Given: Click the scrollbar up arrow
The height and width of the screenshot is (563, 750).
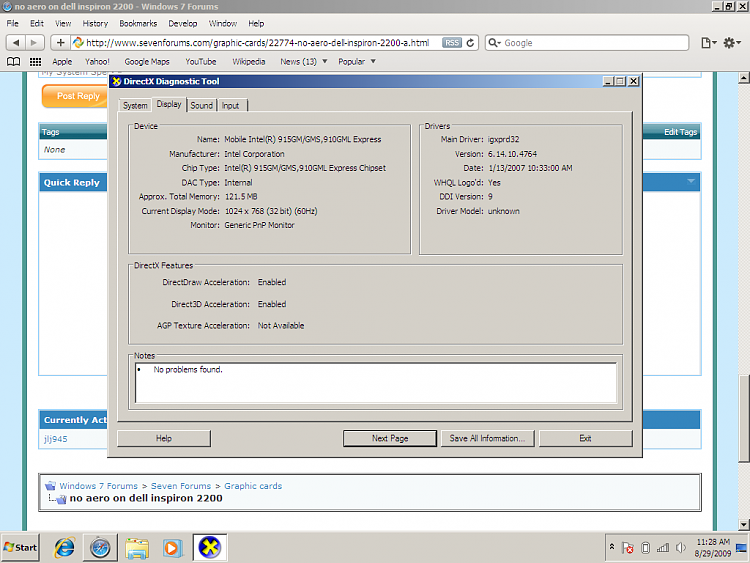Looking at the screenshot, I should 743,77.
